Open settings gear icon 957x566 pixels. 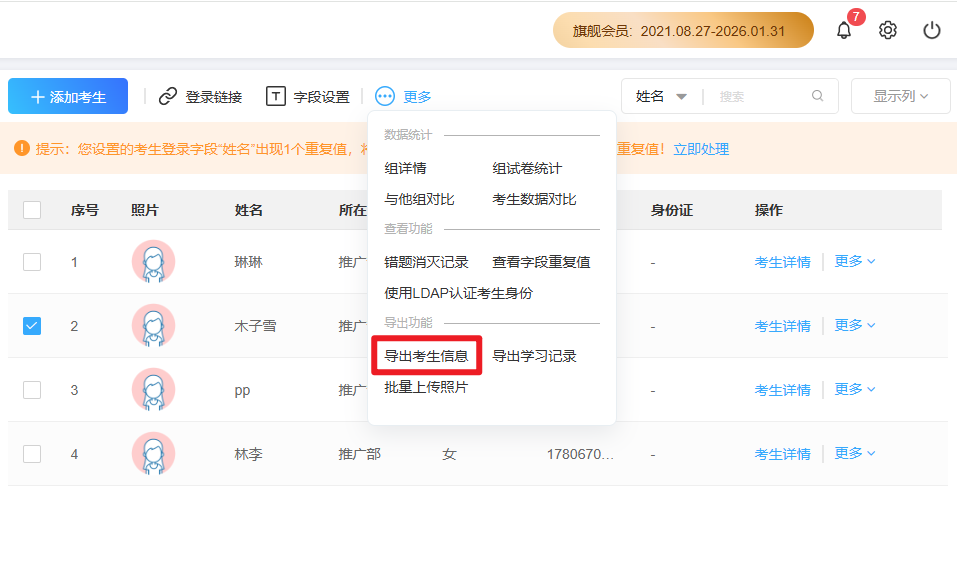(887, 30)
